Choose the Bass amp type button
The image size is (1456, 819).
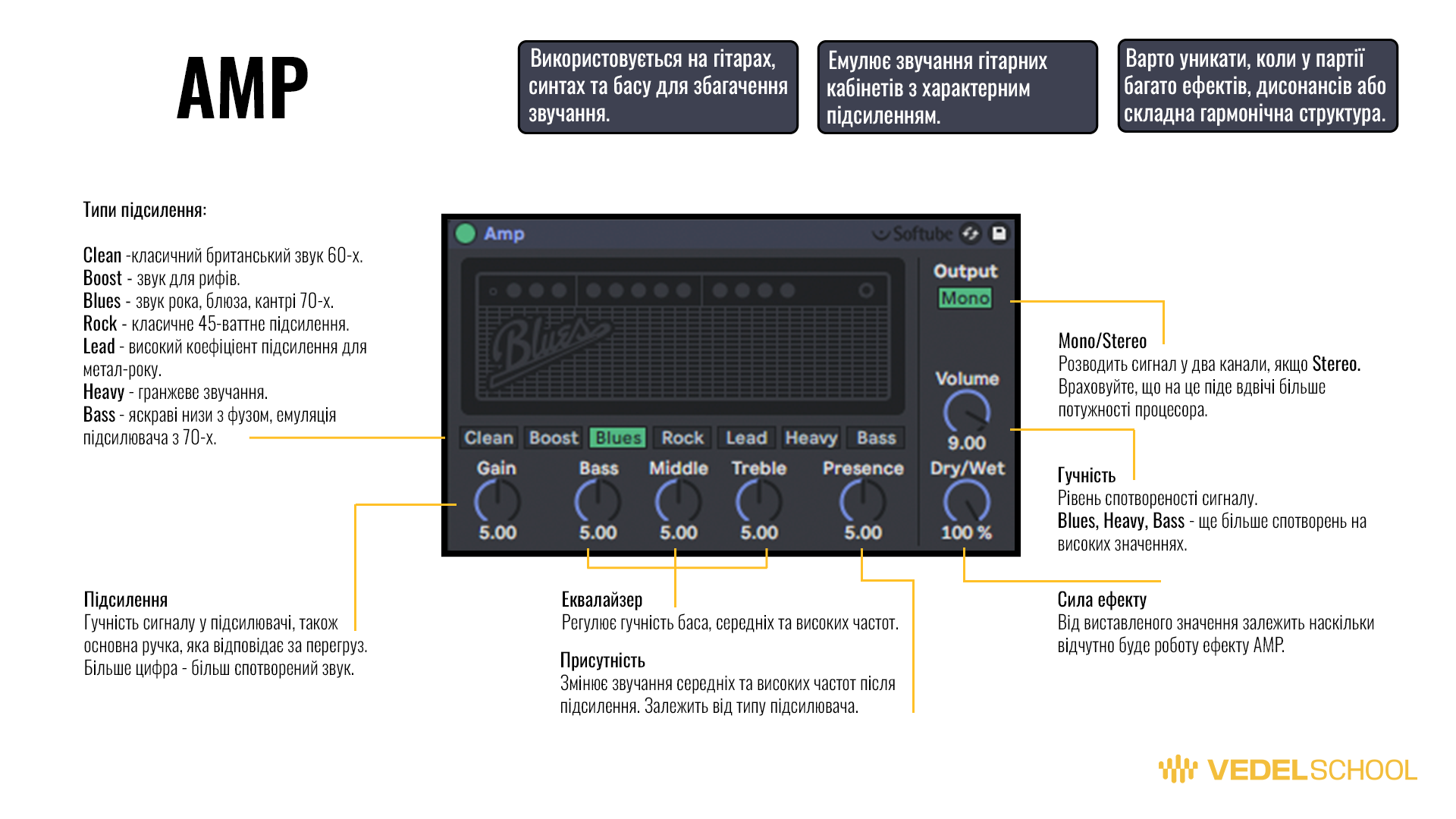click(x=876, y=438)
